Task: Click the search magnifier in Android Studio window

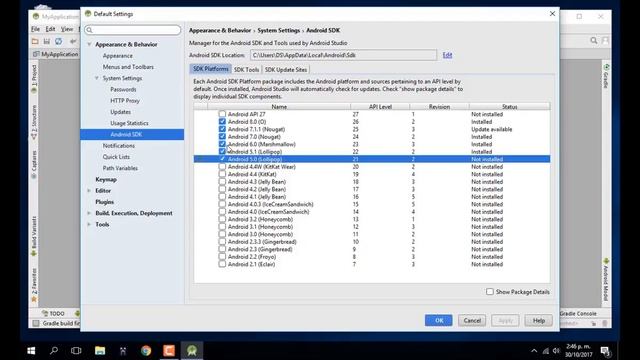Action: tap(594, 40)
